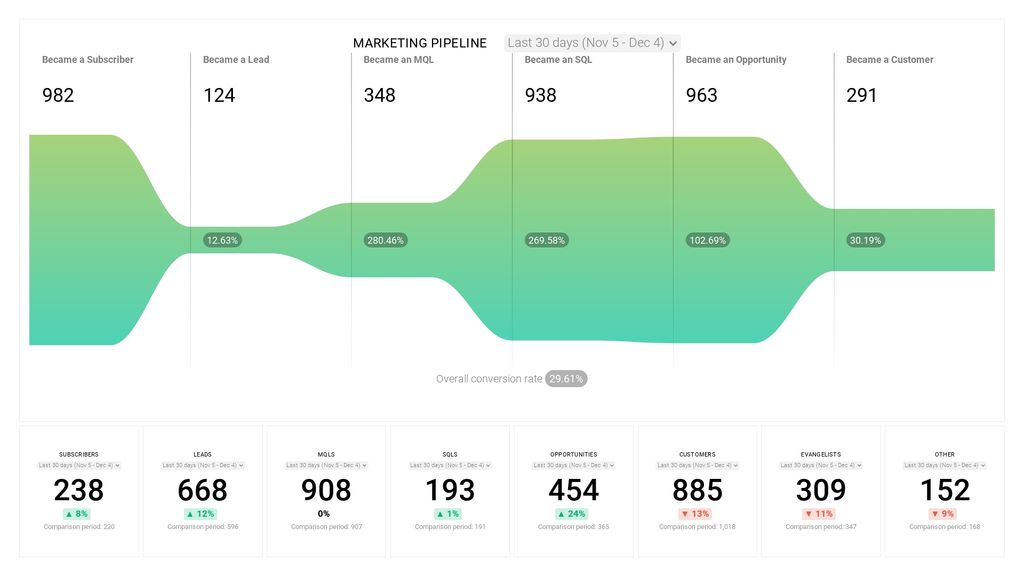Screen dimensions: 1024x576
Task: Select the SQLS card header label
Action: [x=449, y=454]
